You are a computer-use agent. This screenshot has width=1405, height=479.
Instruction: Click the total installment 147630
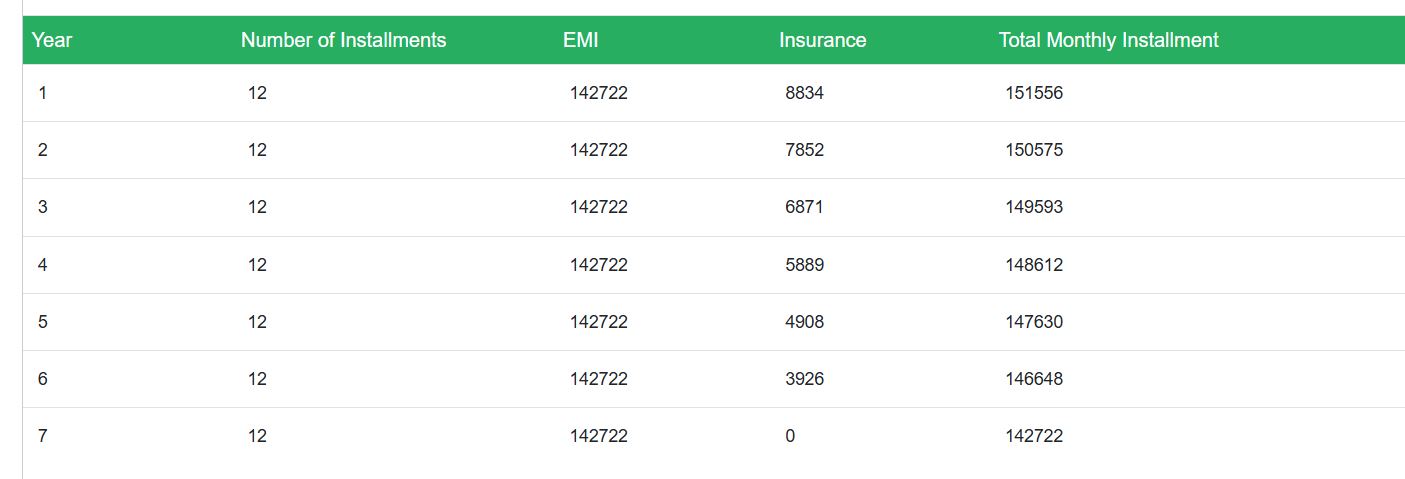1034,322
